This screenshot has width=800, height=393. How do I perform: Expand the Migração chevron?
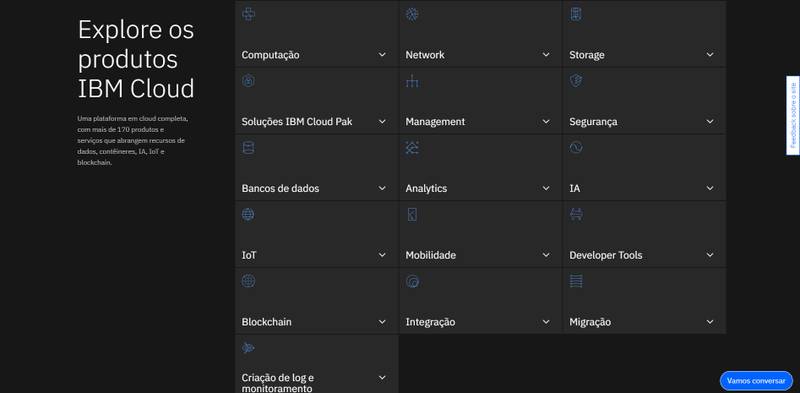coord(710,322)
